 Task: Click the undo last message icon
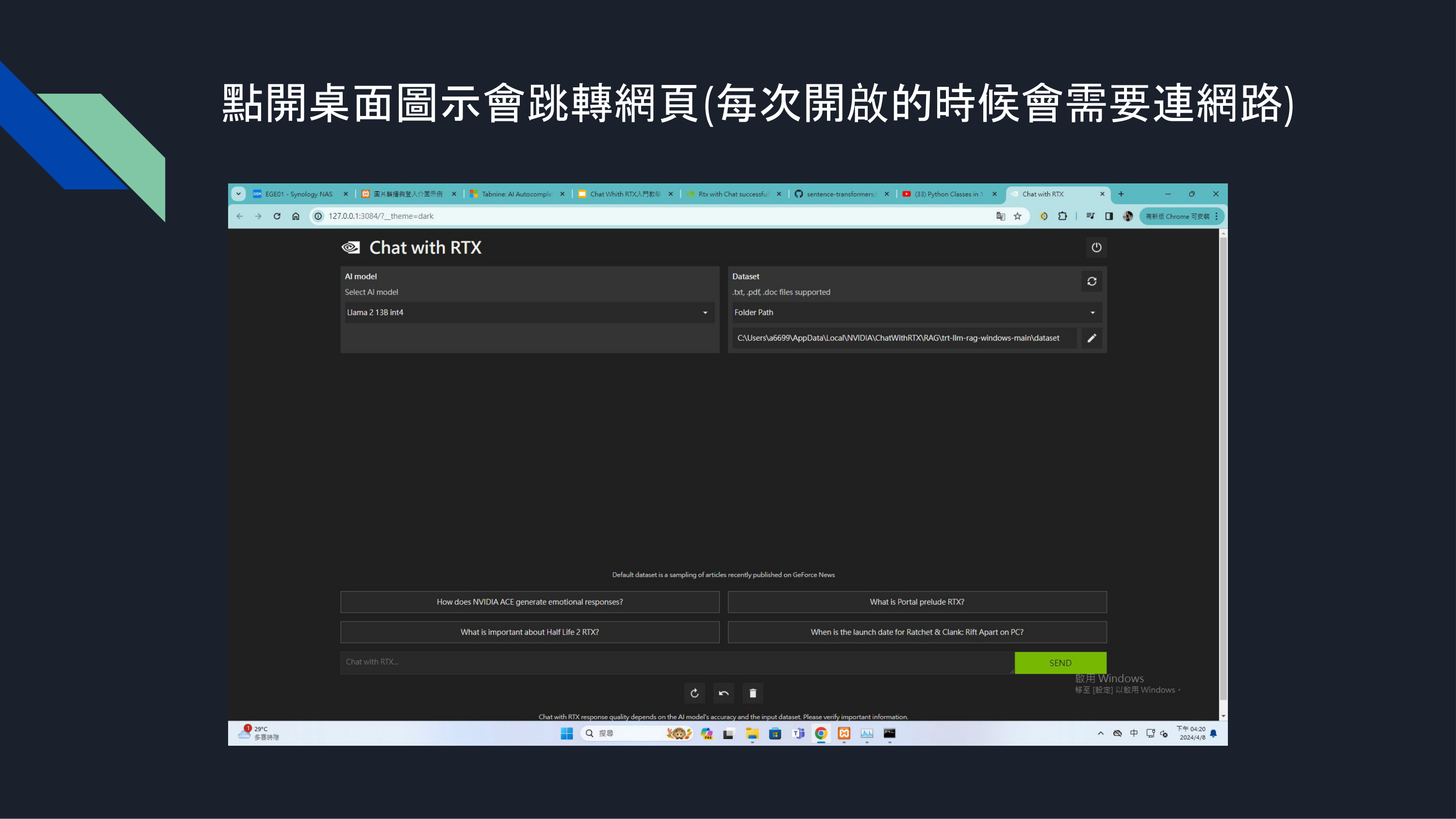point(724,693)
